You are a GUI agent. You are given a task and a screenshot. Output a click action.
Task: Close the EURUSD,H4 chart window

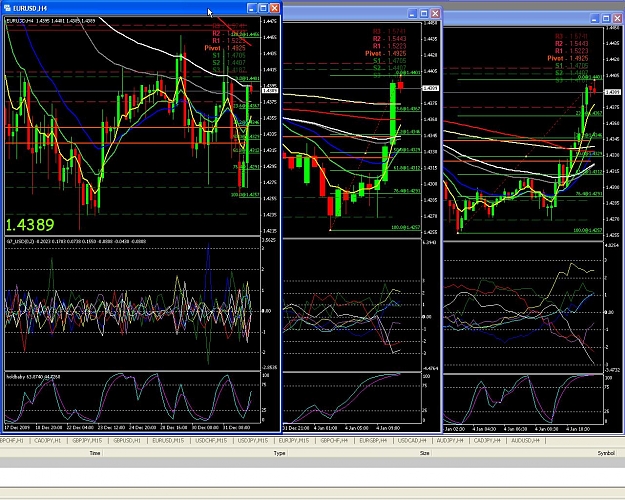(275, 8)
